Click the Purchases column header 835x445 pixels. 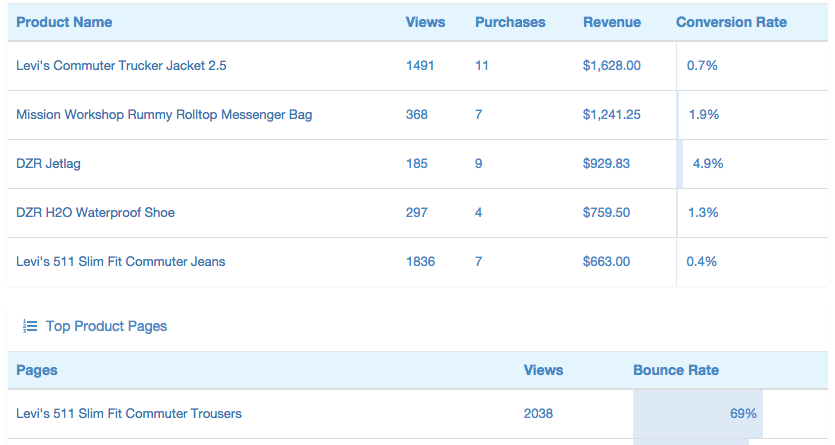pos(510,22)
